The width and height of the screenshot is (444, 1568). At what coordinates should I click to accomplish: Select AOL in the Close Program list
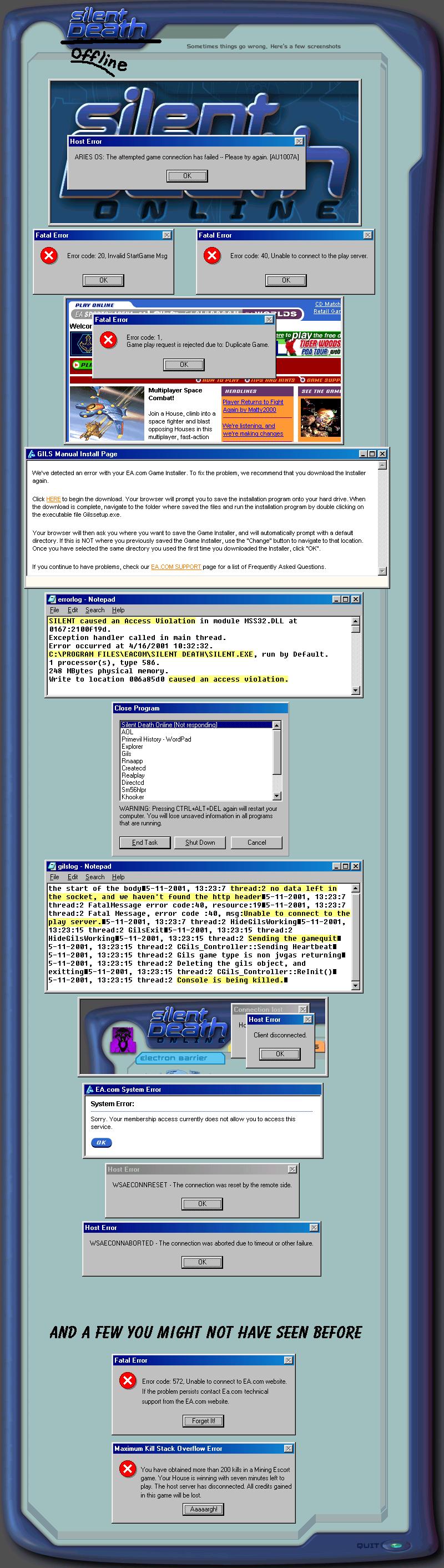pos(196,732)
